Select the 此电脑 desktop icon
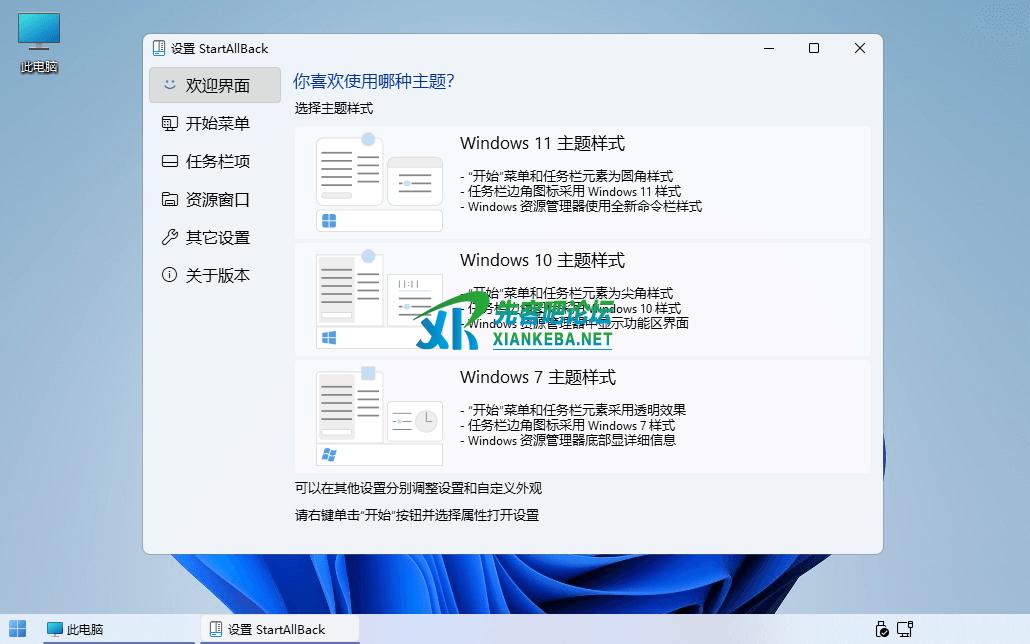The height and width of the screenshot is (644, 1030). pyautogui.click(x=39, y=44)
